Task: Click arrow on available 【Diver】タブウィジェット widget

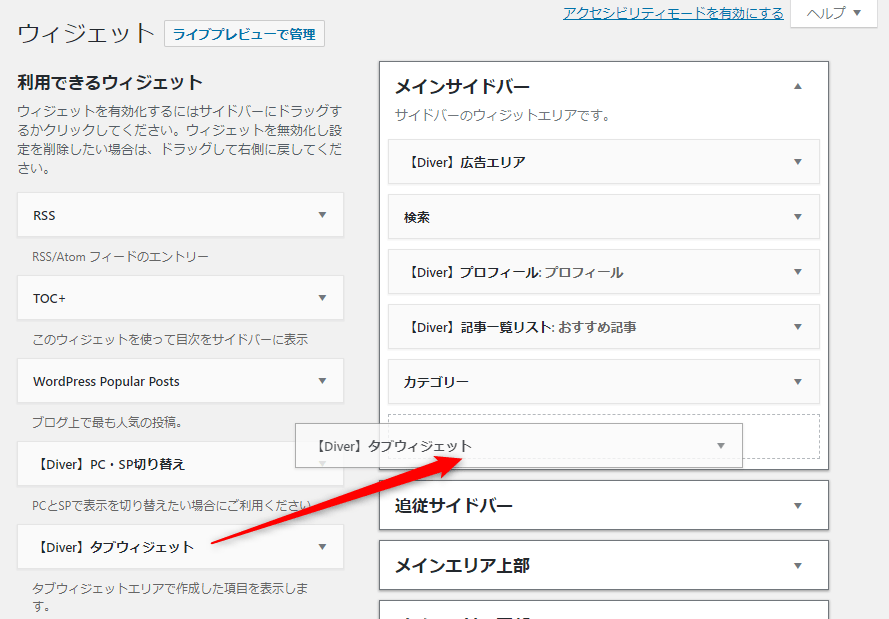Action: coord(322,547)
